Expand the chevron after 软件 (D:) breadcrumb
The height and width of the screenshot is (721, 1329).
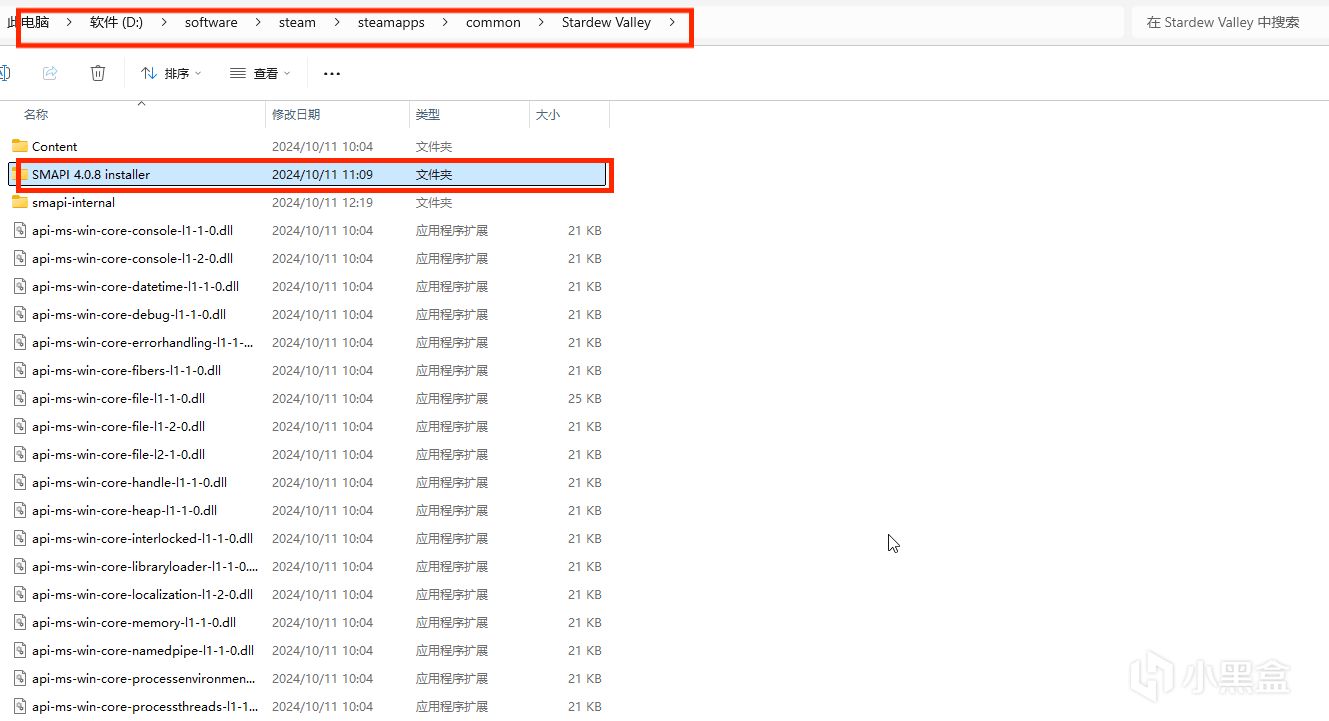(x=164, y=22)
